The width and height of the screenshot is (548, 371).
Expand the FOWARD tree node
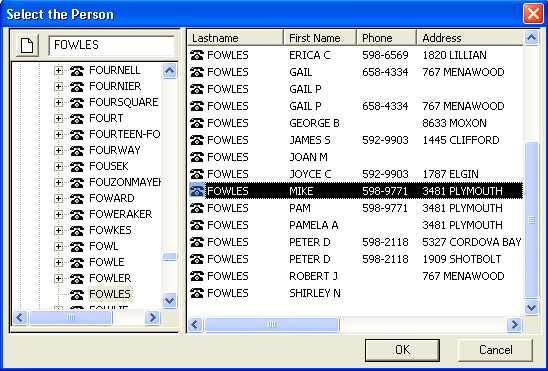(58, 198)
